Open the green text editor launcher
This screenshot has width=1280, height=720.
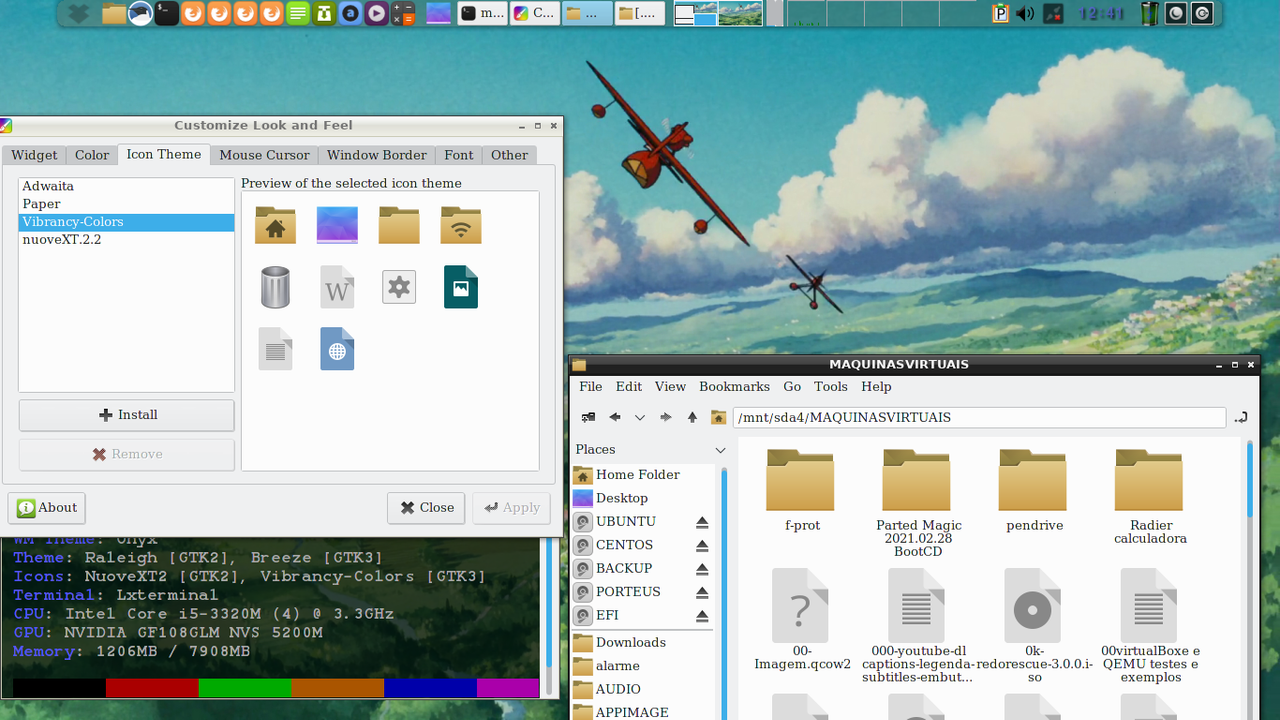click(298, 13)
